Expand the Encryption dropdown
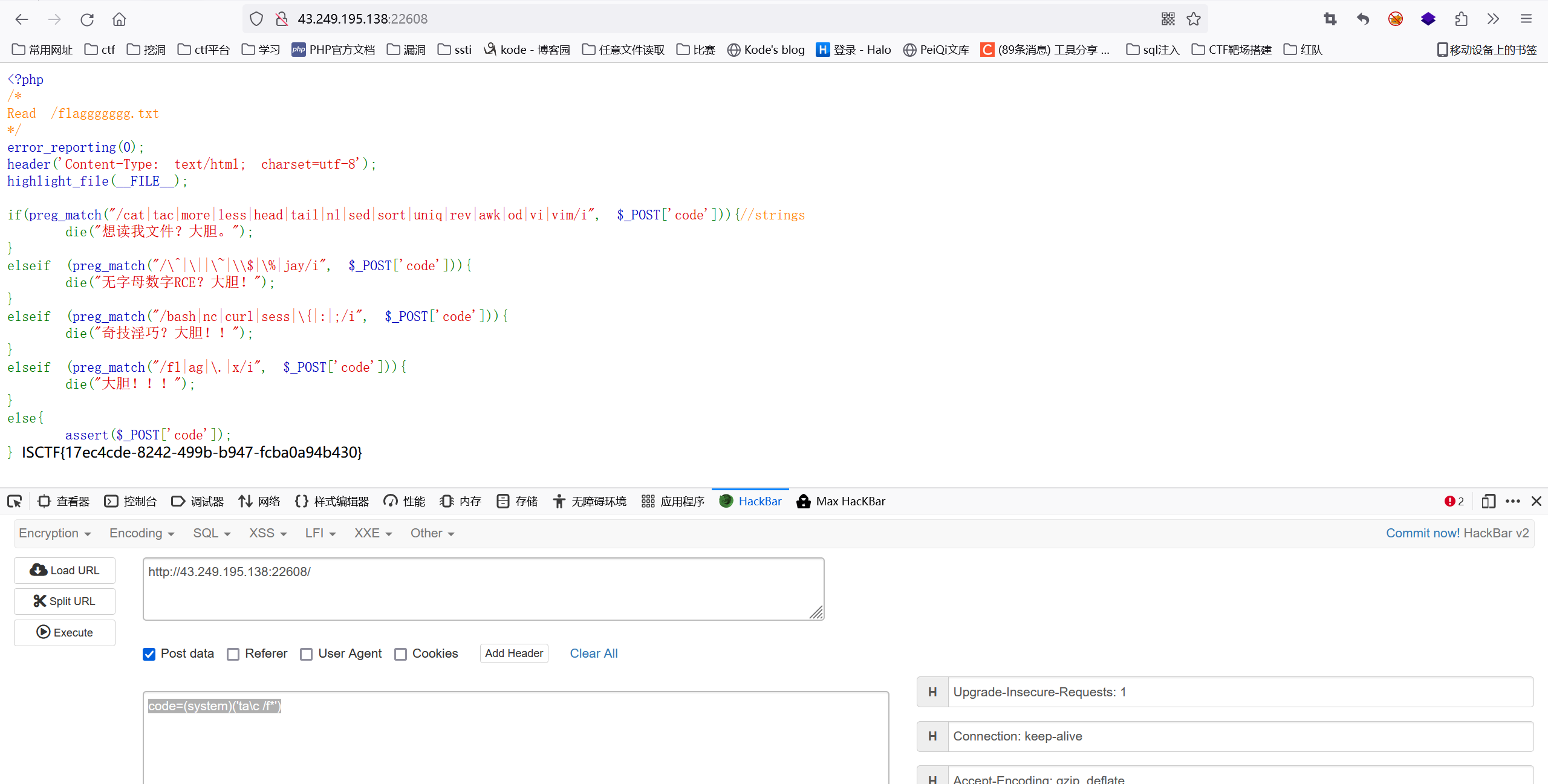 pyautogui.click(x=54, y=533)
